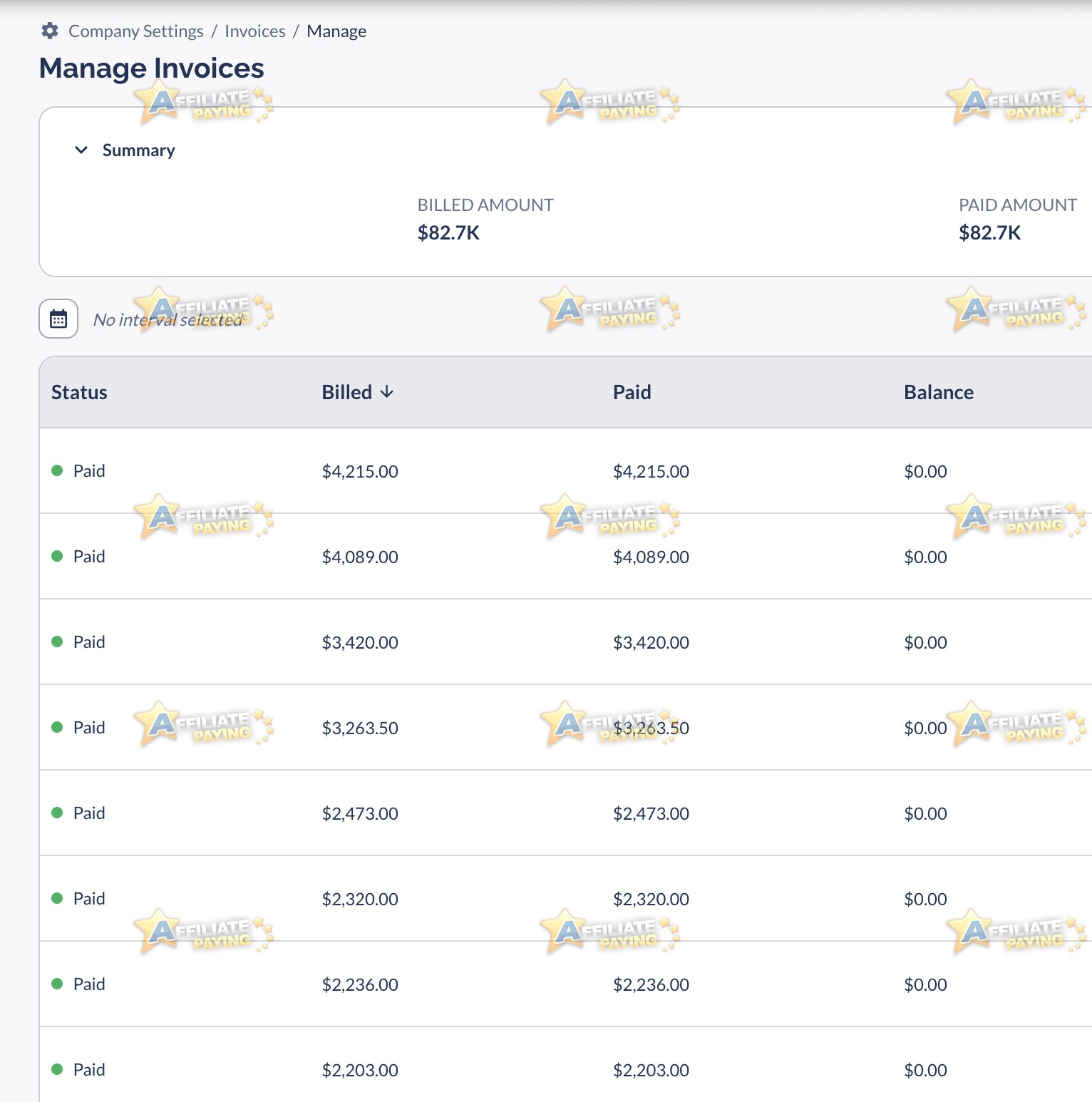This screenshot has height=1102, width=1092.
Task: Open the invoice billed at $3,263.50
Action: [566, 727]
